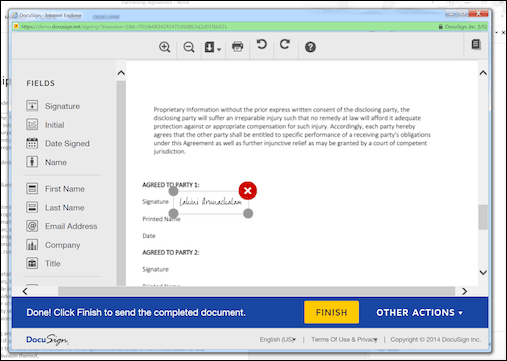This screenshot has width=507, height=361.
Task: Click the zoom out magnifier icon
Action: [x=189, y=47]
